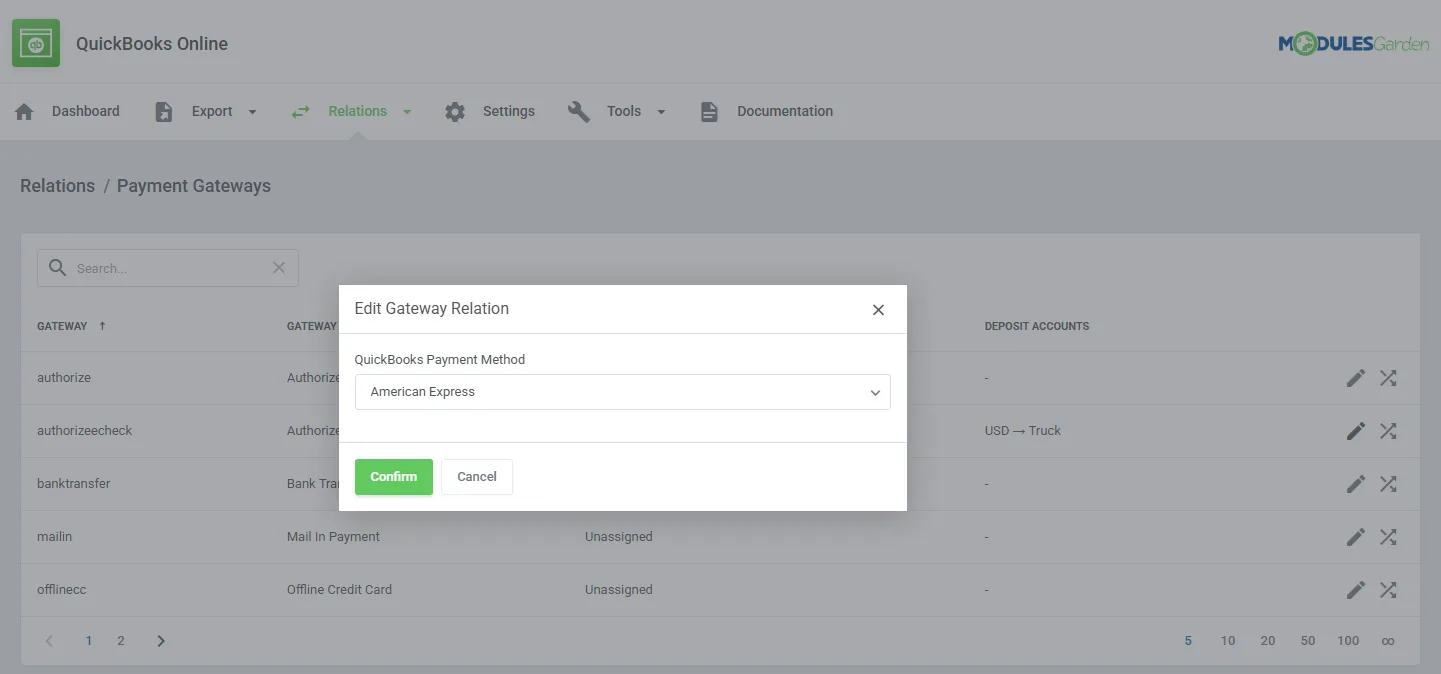Click Payment Gateways in the breadcrumb

(x=194, y=186)
